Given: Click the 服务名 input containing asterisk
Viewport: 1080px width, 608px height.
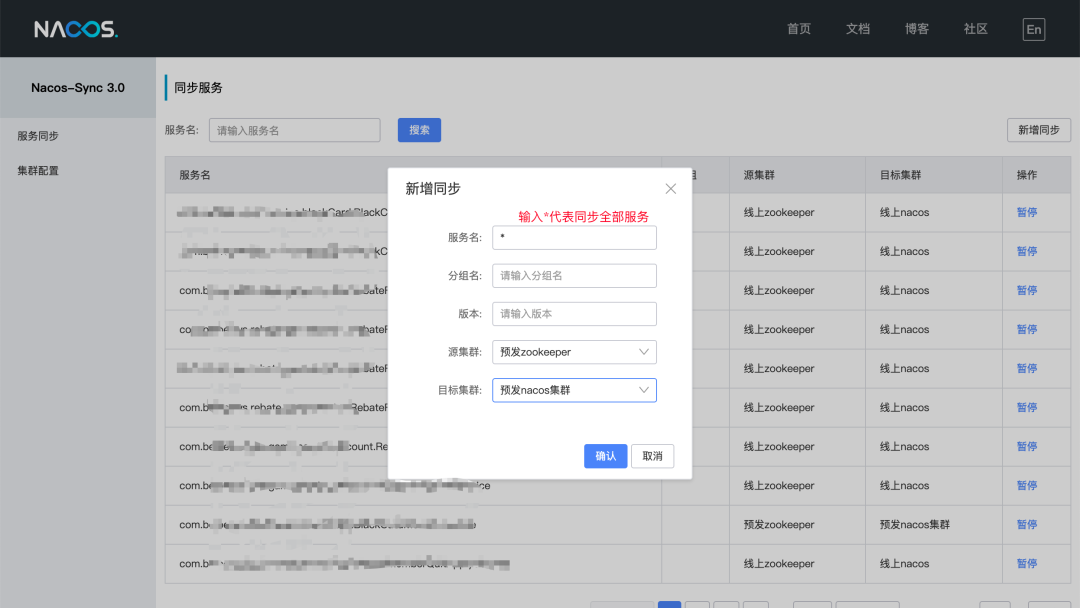Looking at the screenshot, I should (574, 237).
